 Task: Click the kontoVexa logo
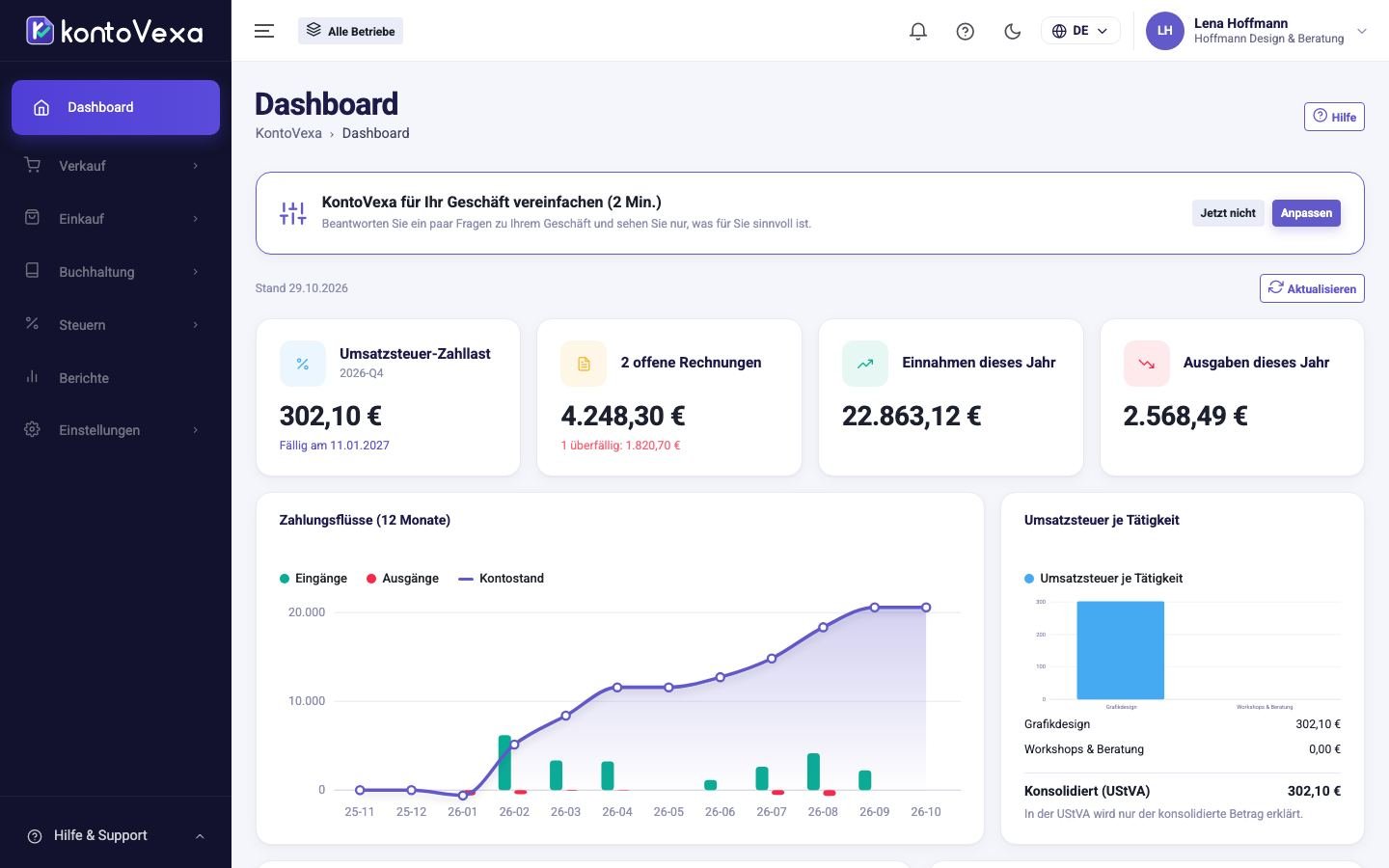point(115,31)
